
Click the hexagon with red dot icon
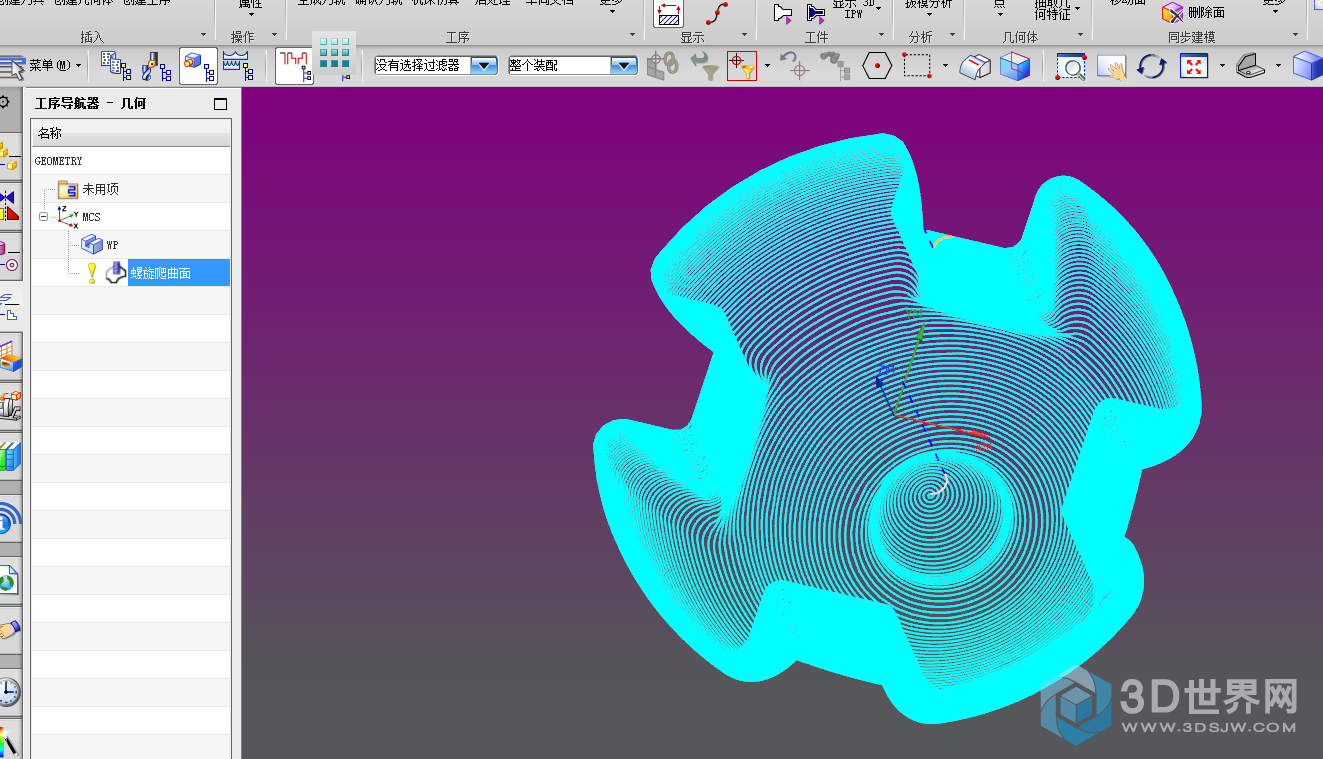point(877,67)
